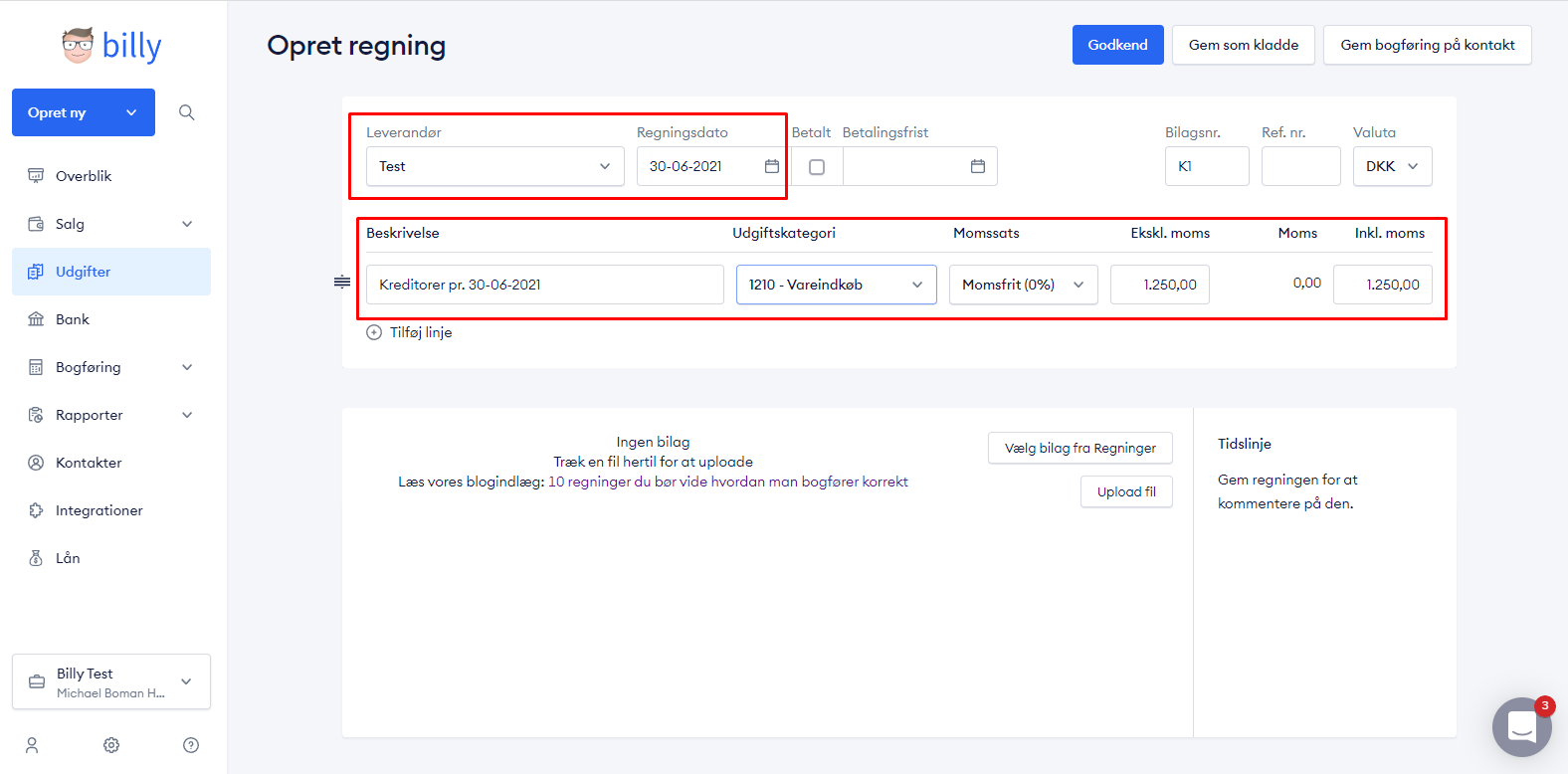Open Integrationer in sidebar
1568x774 pixels.
point(111,510)
